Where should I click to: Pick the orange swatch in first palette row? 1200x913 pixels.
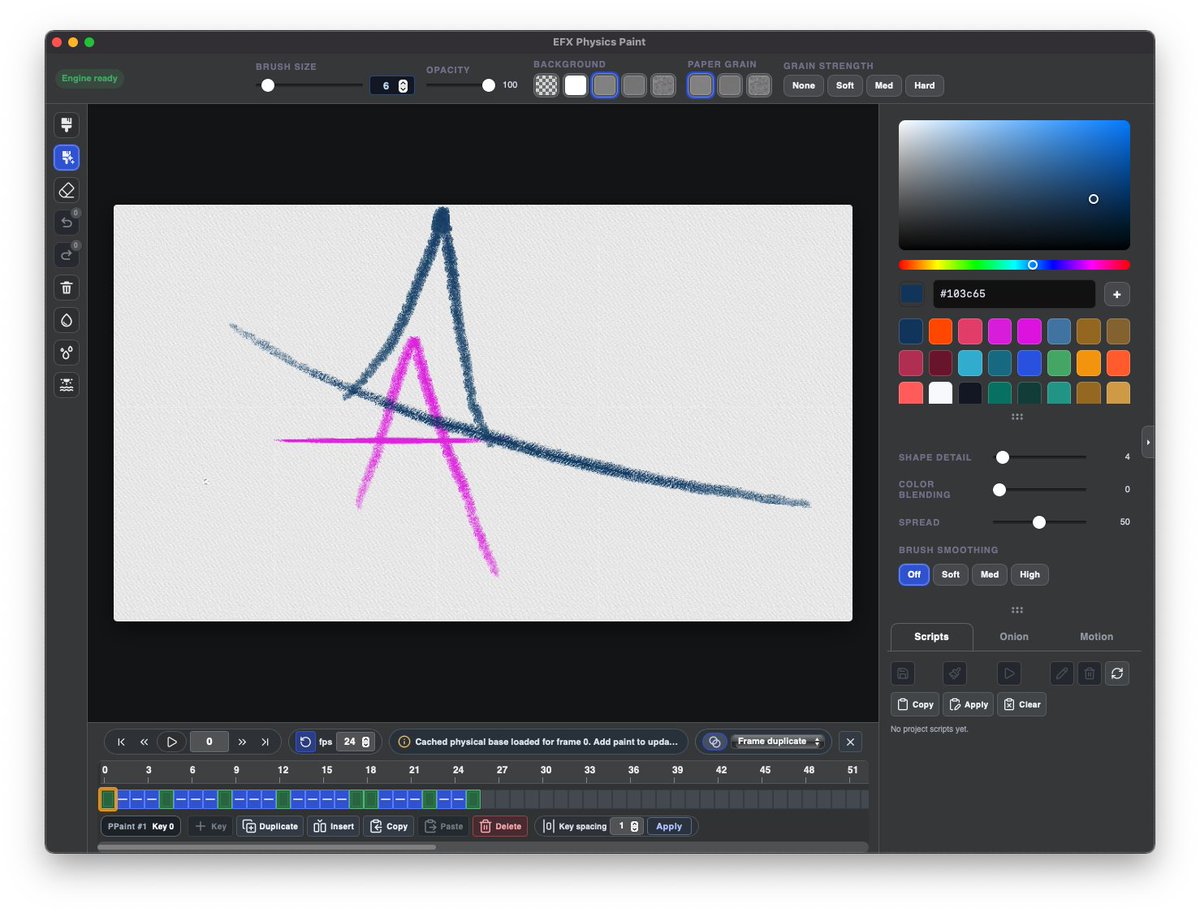pos(940,331)
